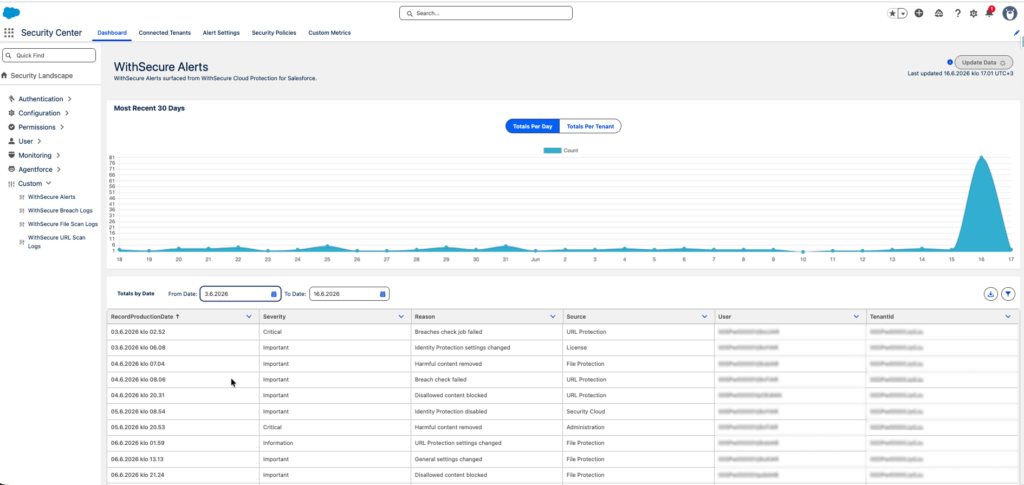Click the edit pencil icon in navigation bar

pyautogui.click(x=1016, y=33)
